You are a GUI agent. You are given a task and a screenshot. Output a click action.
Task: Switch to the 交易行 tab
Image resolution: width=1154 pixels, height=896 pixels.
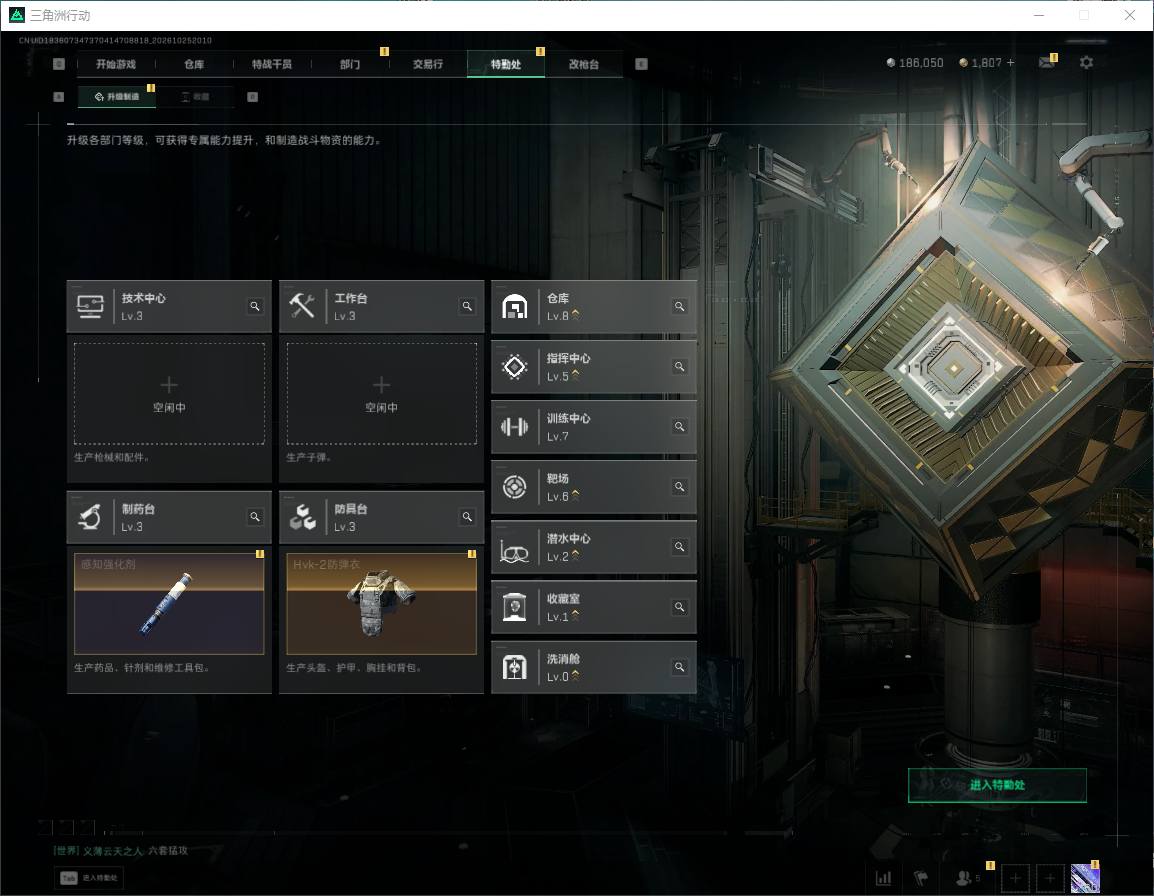point(428,64)
